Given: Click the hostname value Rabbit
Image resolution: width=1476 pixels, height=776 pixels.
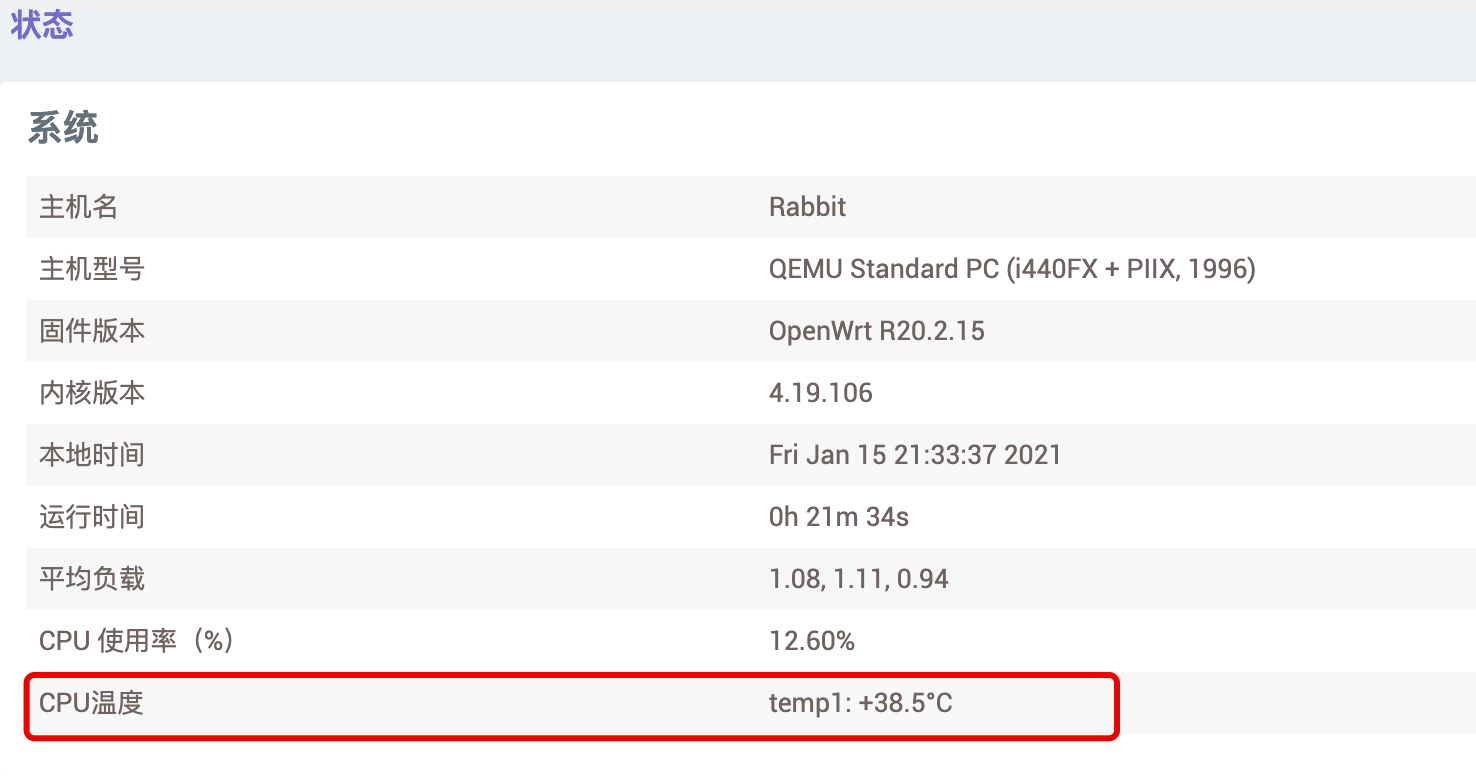Looking at the screenshot, I should click(x=807, y=207).
